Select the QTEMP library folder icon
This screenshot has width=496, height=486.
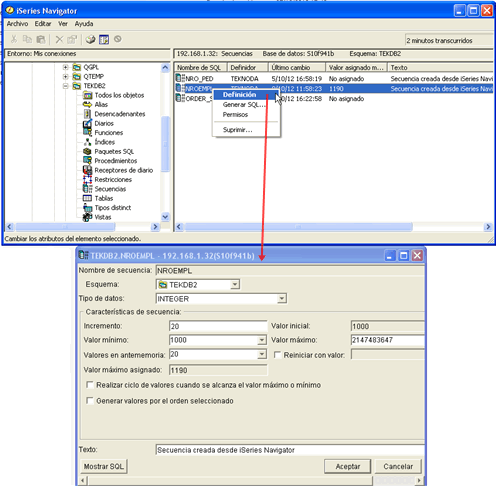pos(77,77)
